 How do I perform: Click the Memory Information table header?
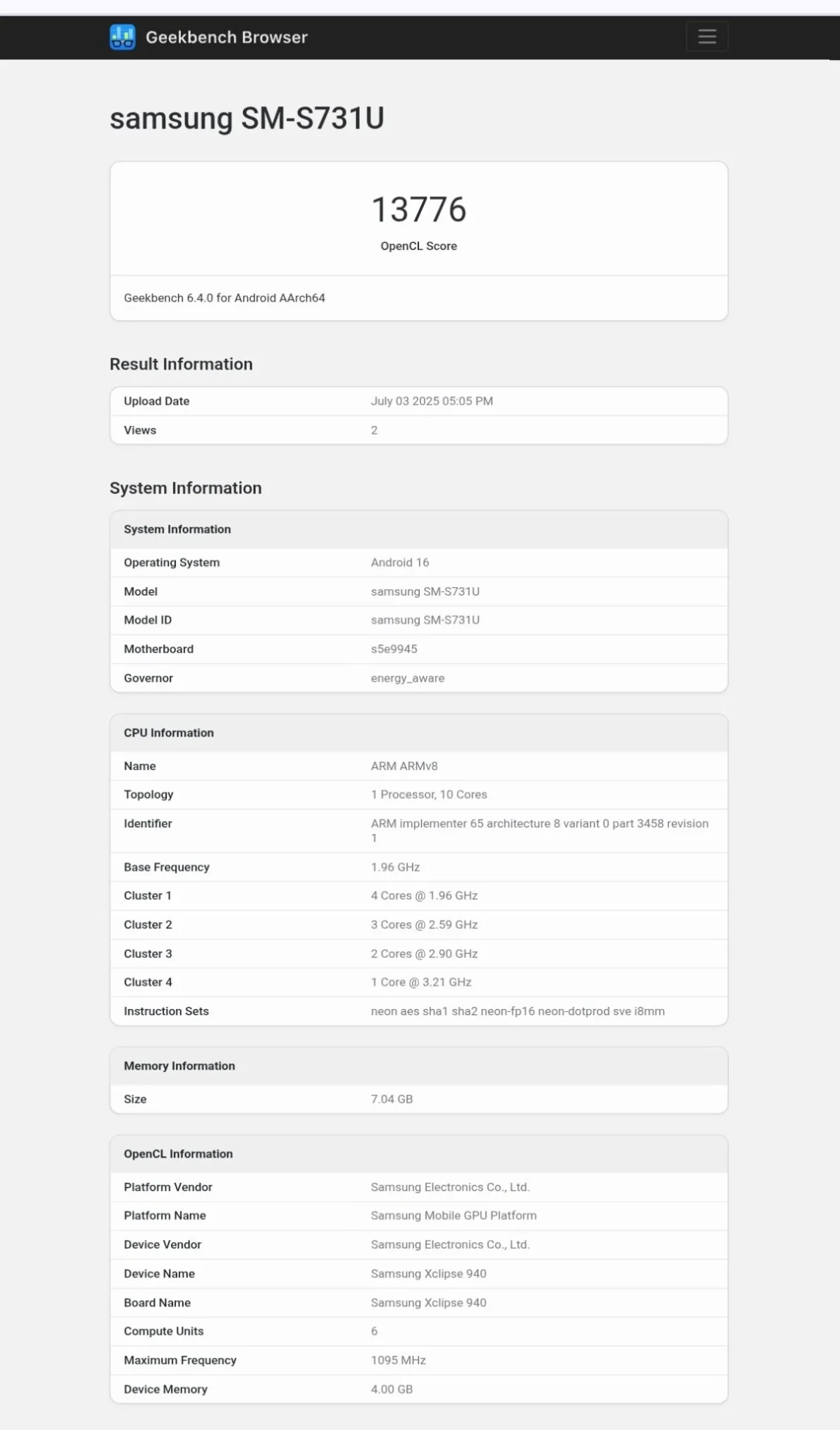179,1066
